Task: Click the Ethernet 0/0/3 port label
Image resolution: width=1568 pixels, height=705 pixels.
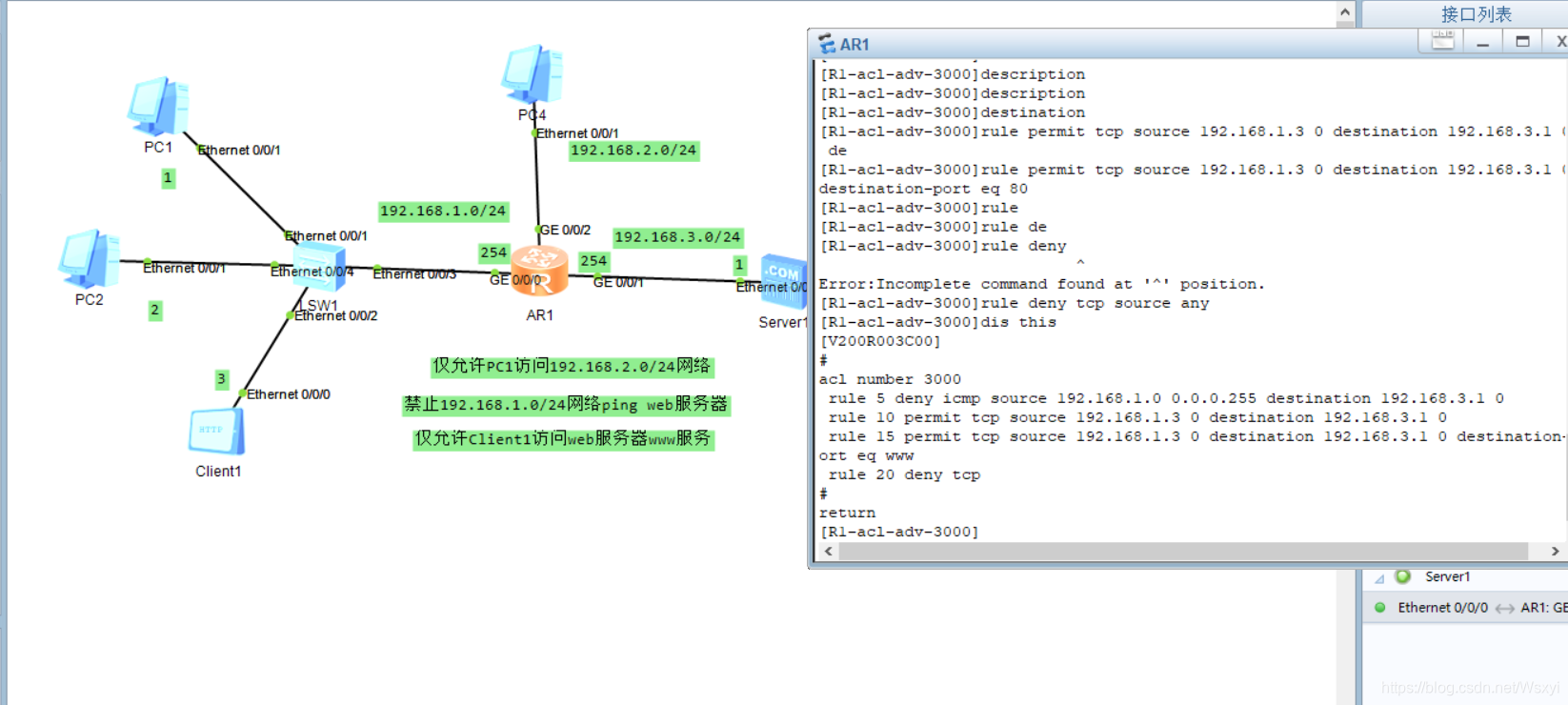Action: (414, 273)
